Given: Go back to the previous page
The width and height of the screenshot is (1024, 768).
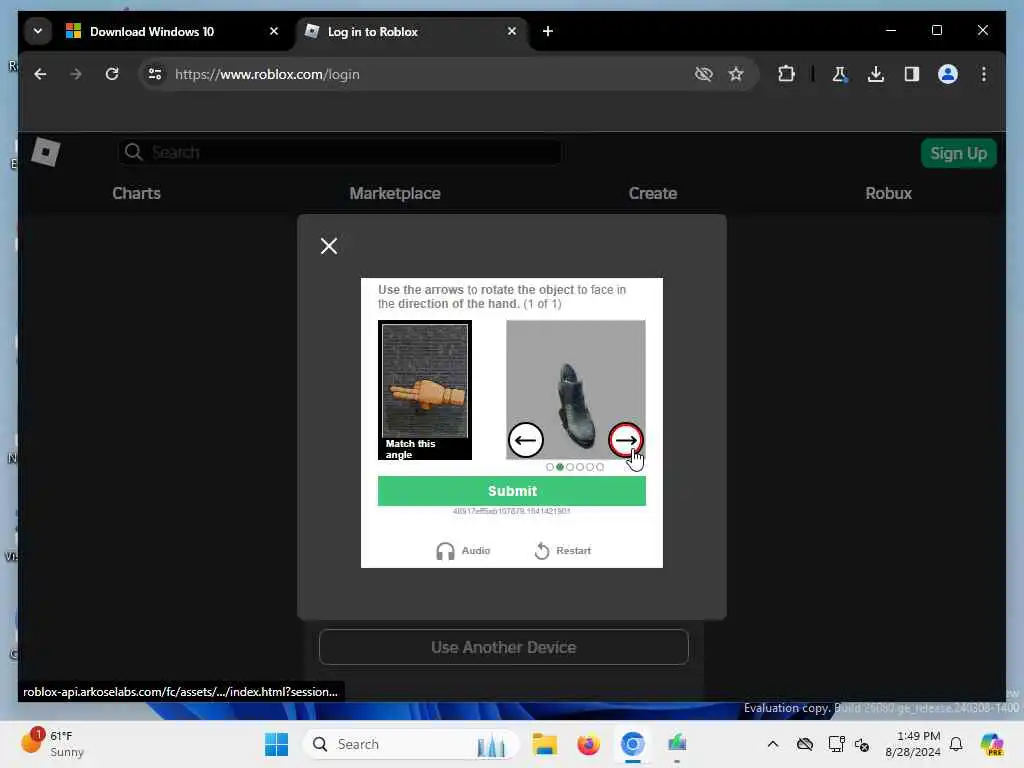Looking at the screenshot, I should coord(40,74).
